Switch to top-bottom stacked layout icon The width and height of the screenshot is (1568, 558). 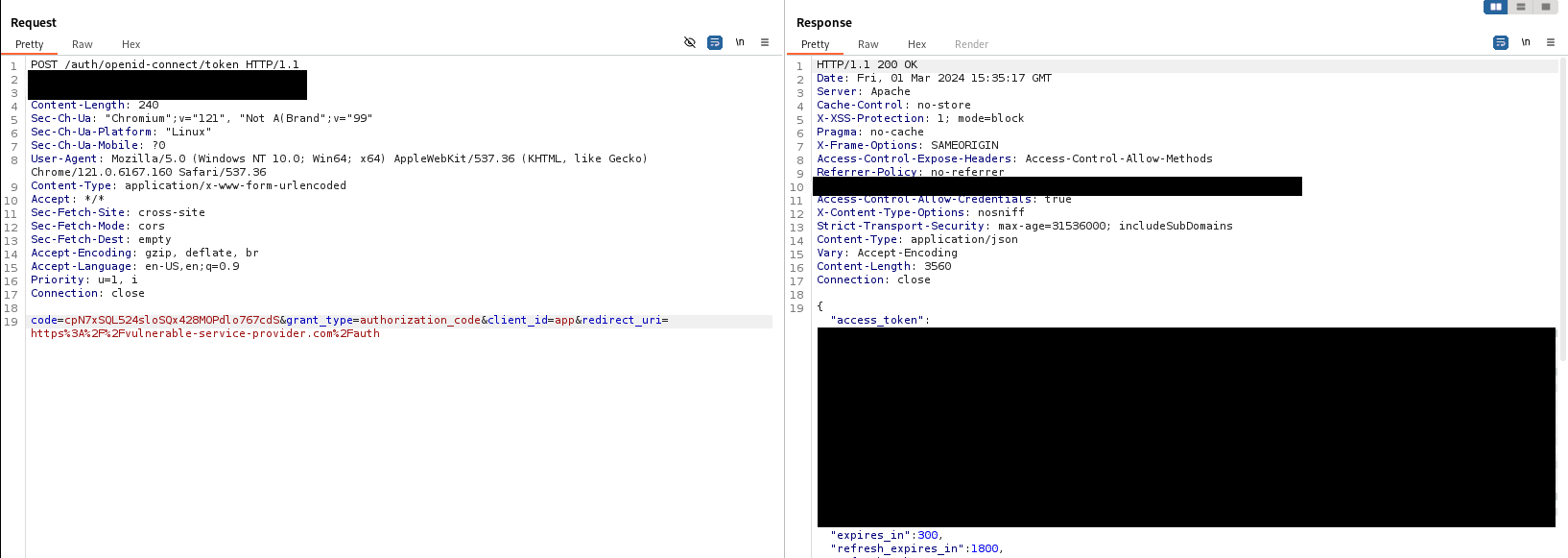(1521, 7)
